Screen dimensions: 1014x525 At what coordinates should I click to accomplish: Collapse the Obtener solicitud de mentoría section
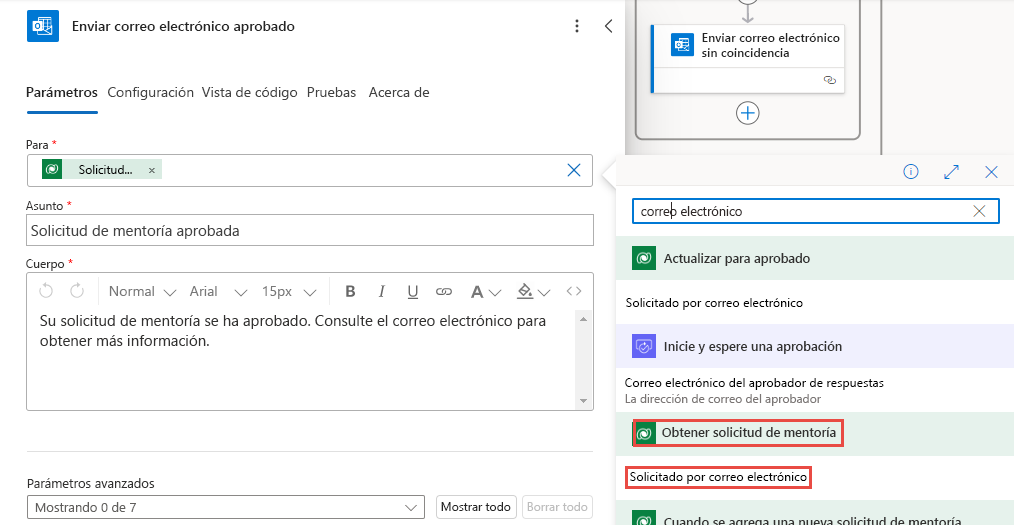815,433
